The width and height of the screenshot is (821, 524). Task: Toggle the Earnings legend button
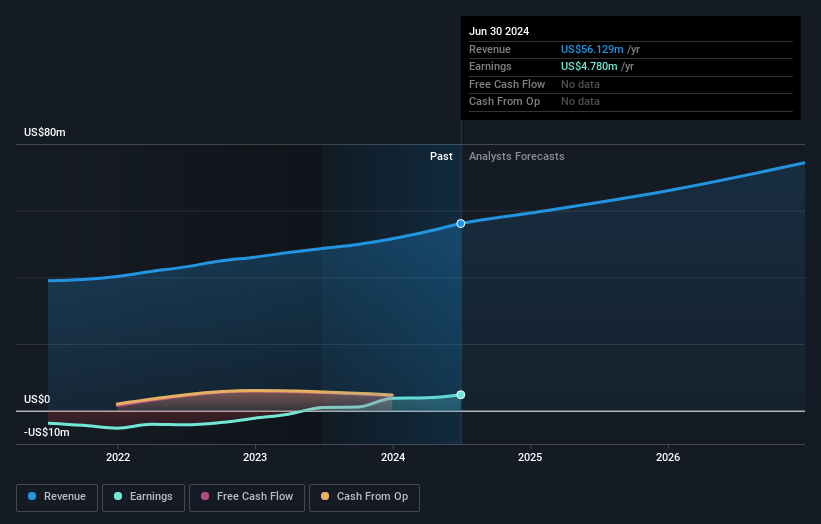[143, 497]
